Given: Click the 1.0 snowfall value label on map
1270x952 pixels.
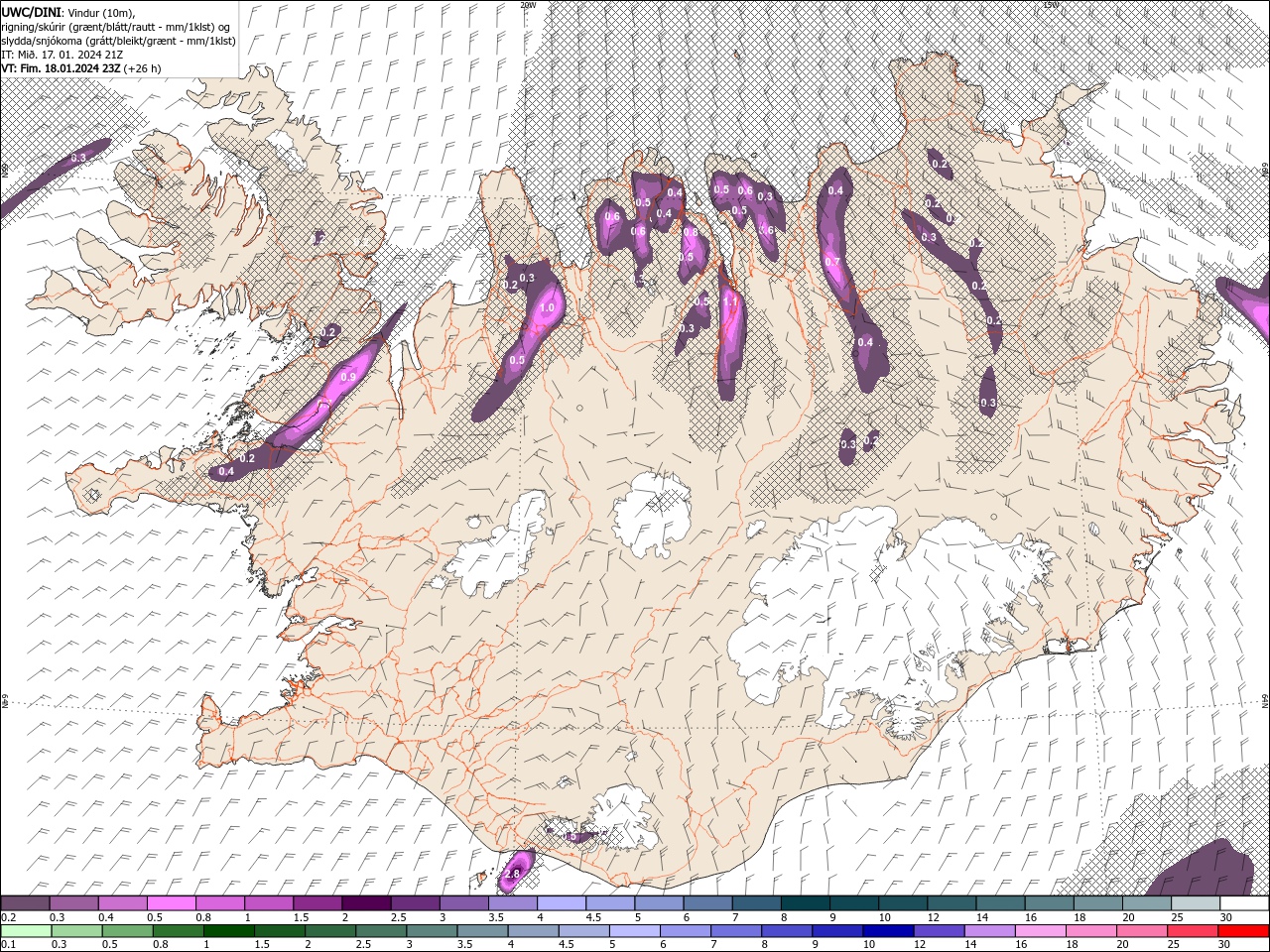Looking at the screenshot, I should point(547,308).
